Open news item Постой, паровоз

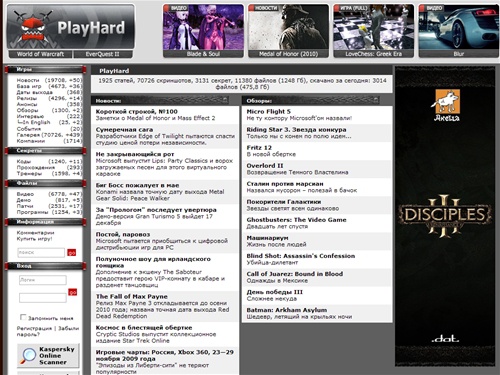pyautogui.click(x=123, y=235)
